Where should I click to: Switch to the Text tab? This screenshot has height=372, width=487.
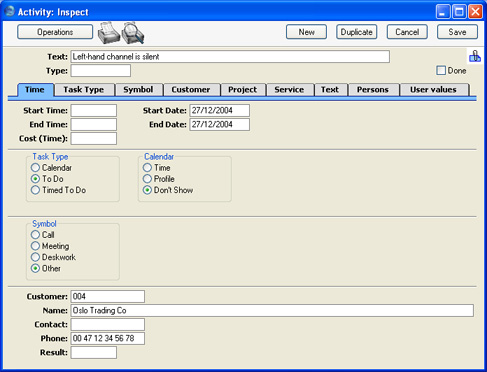(330, 90)
